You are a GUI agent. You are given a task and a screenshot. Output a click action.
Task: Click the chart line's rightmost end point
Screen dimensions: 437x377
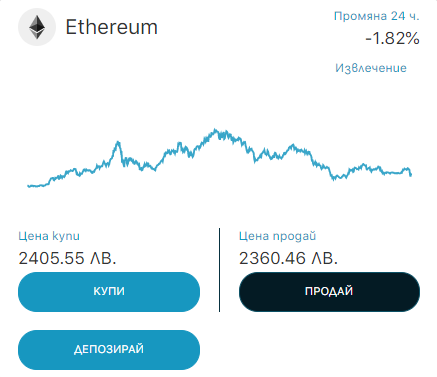pos(411,174)
